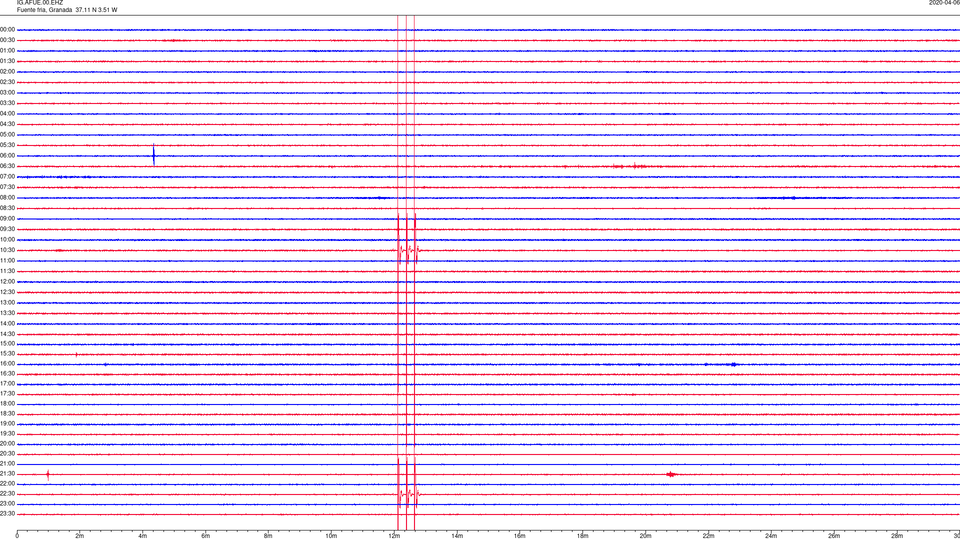
Task: Click the calibration pulses on the 10:30 trace
Action: click(x=408, y=250)
